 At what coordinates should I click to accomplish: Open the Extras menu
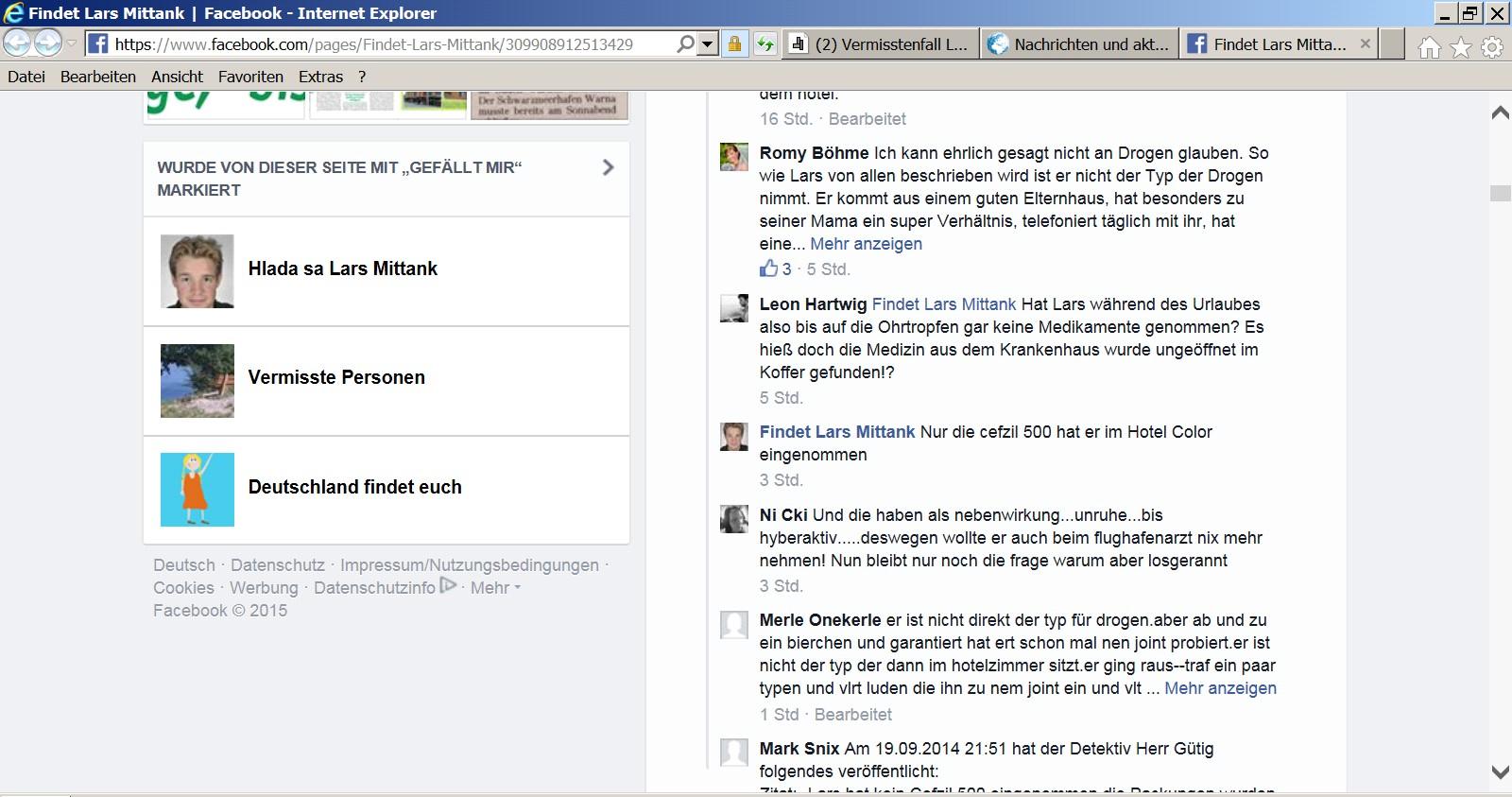[x=320, y=77]
